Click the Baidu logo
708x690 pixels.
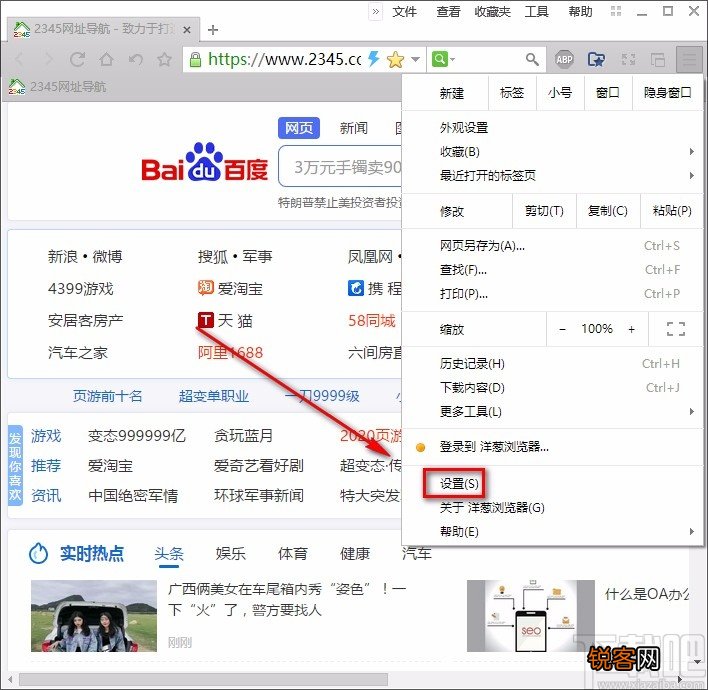pyautogui.click(x=205, y=163)
